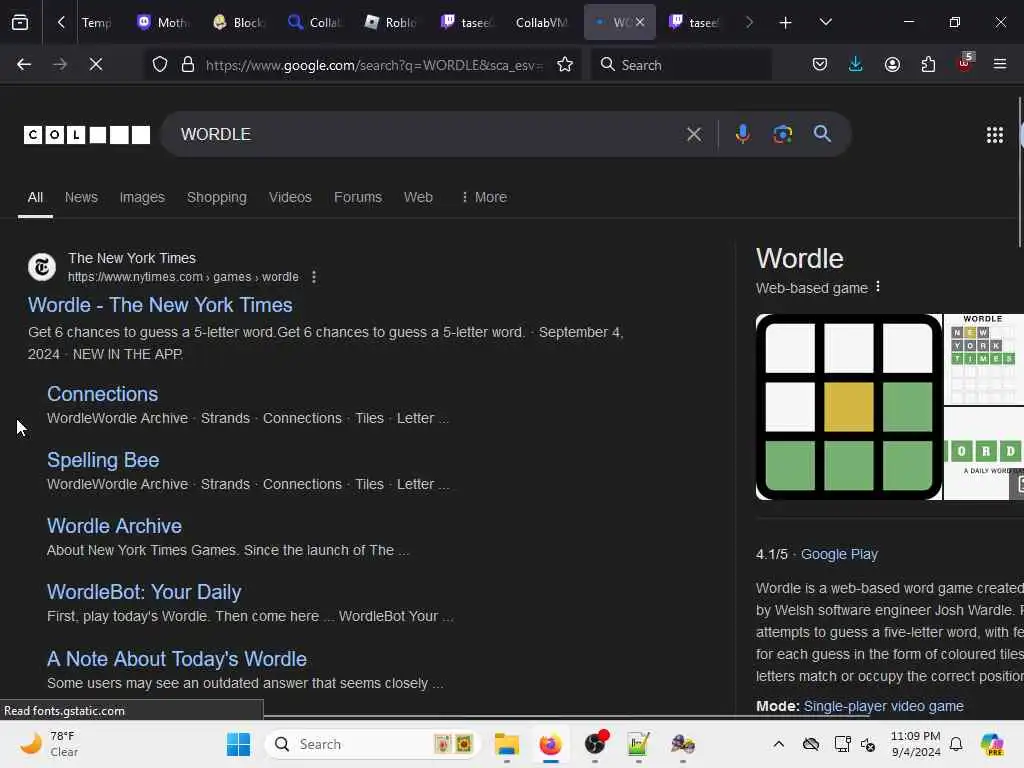This screenshot has width=1024, height=768.
Task: Select the Web results tab
Action: (418, 197)
